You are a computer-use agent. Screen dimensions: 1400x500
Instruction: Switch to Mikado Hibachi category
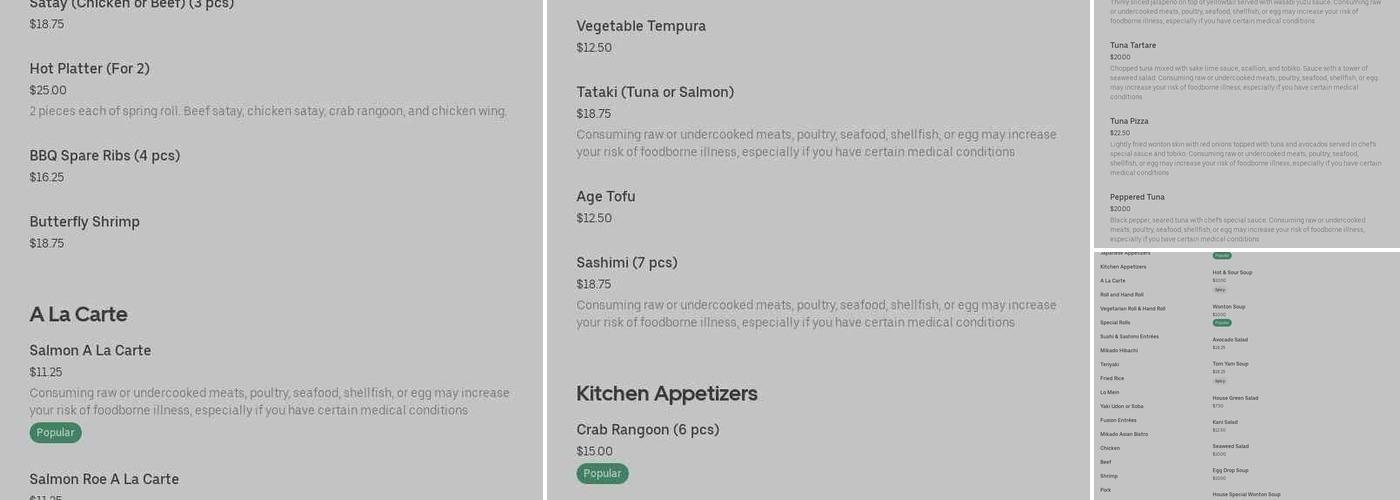tap(1119, 351)
